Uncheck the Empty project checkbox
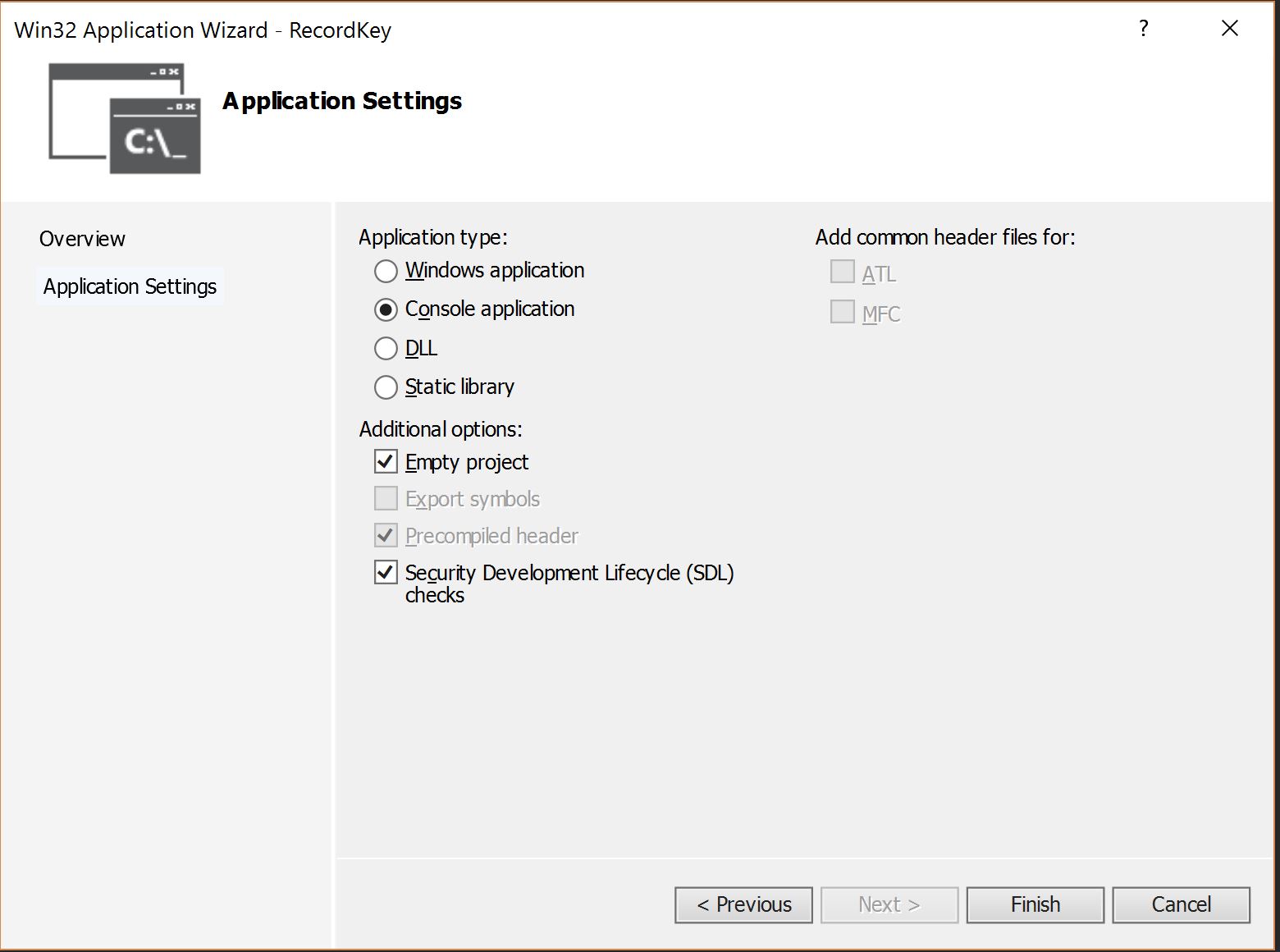Image resolution: width=1280 pixels, height=952 pixels. pos(386,462)
